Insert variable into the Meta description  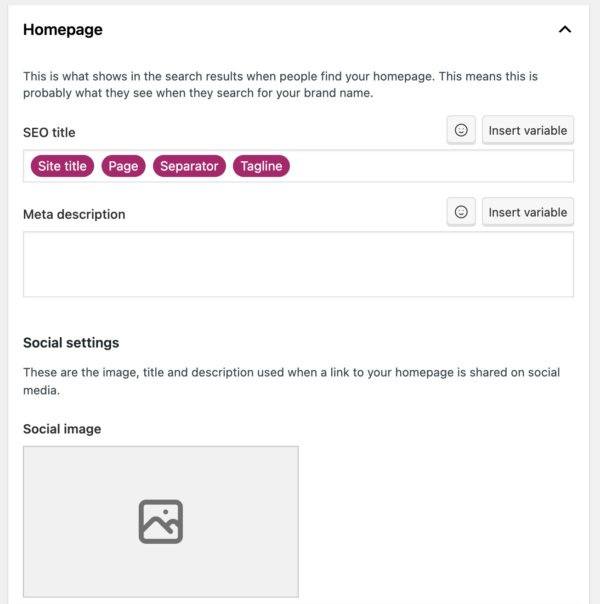point(528,212)
